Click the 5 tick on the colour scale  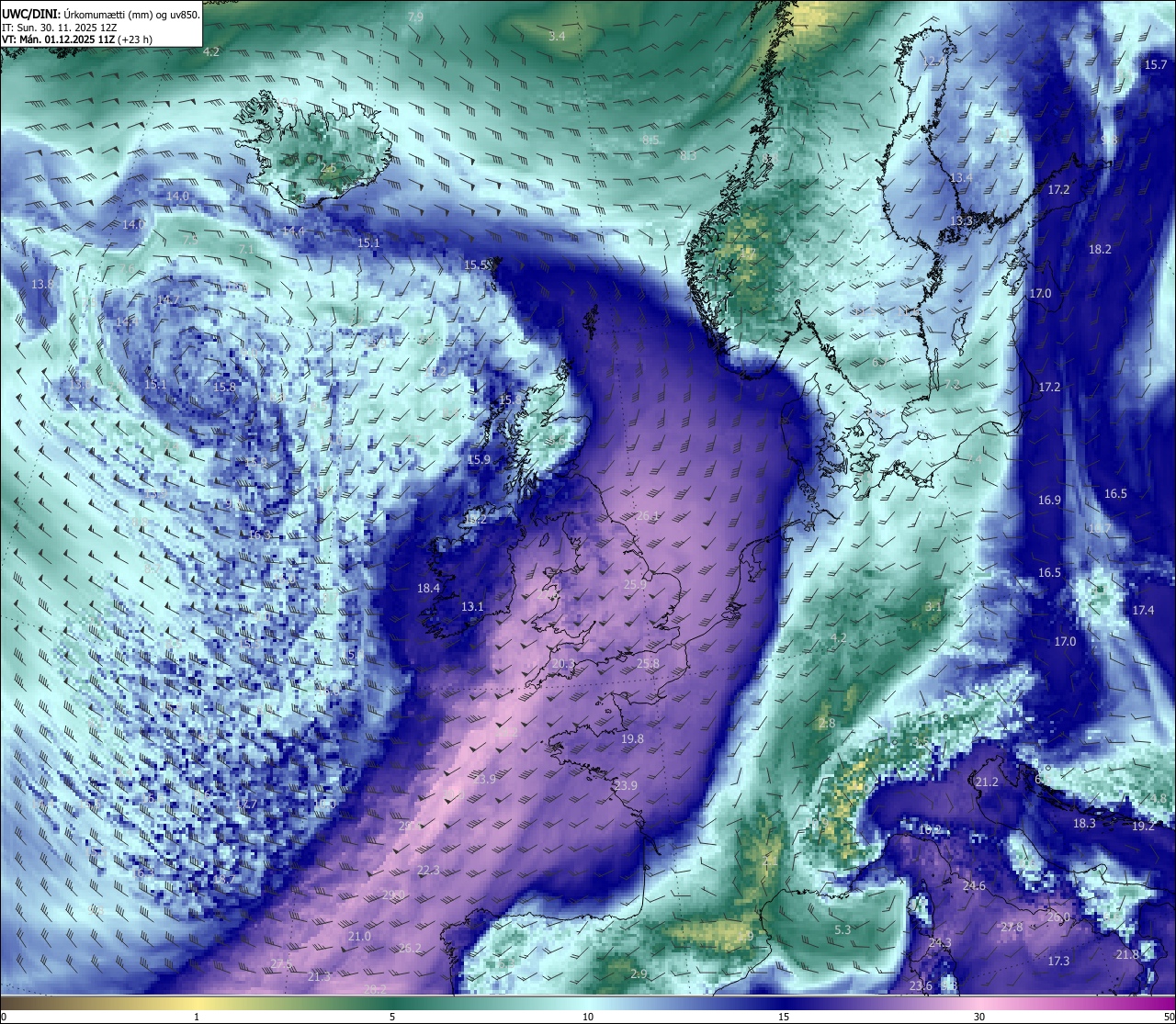(x=392, y=1016)
